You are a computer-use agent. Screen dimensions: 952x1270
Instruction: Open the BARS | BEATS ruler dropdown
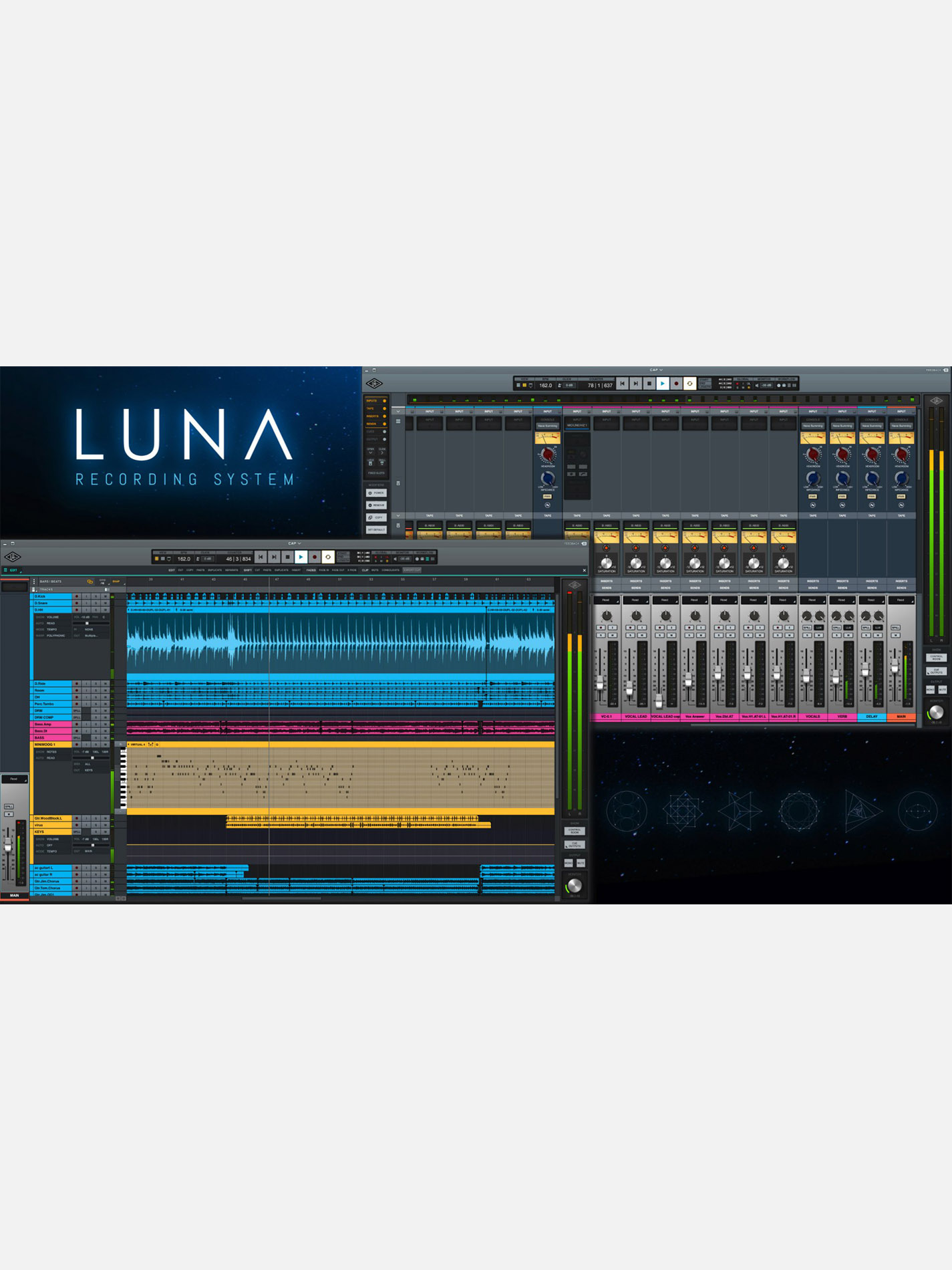click(x=51, y=582)
